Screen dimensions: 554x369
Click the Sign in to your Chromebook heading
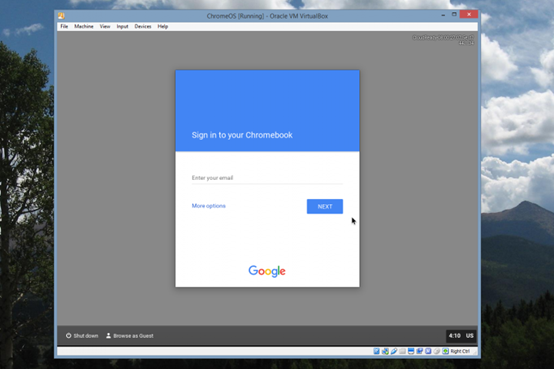[242, 135]
